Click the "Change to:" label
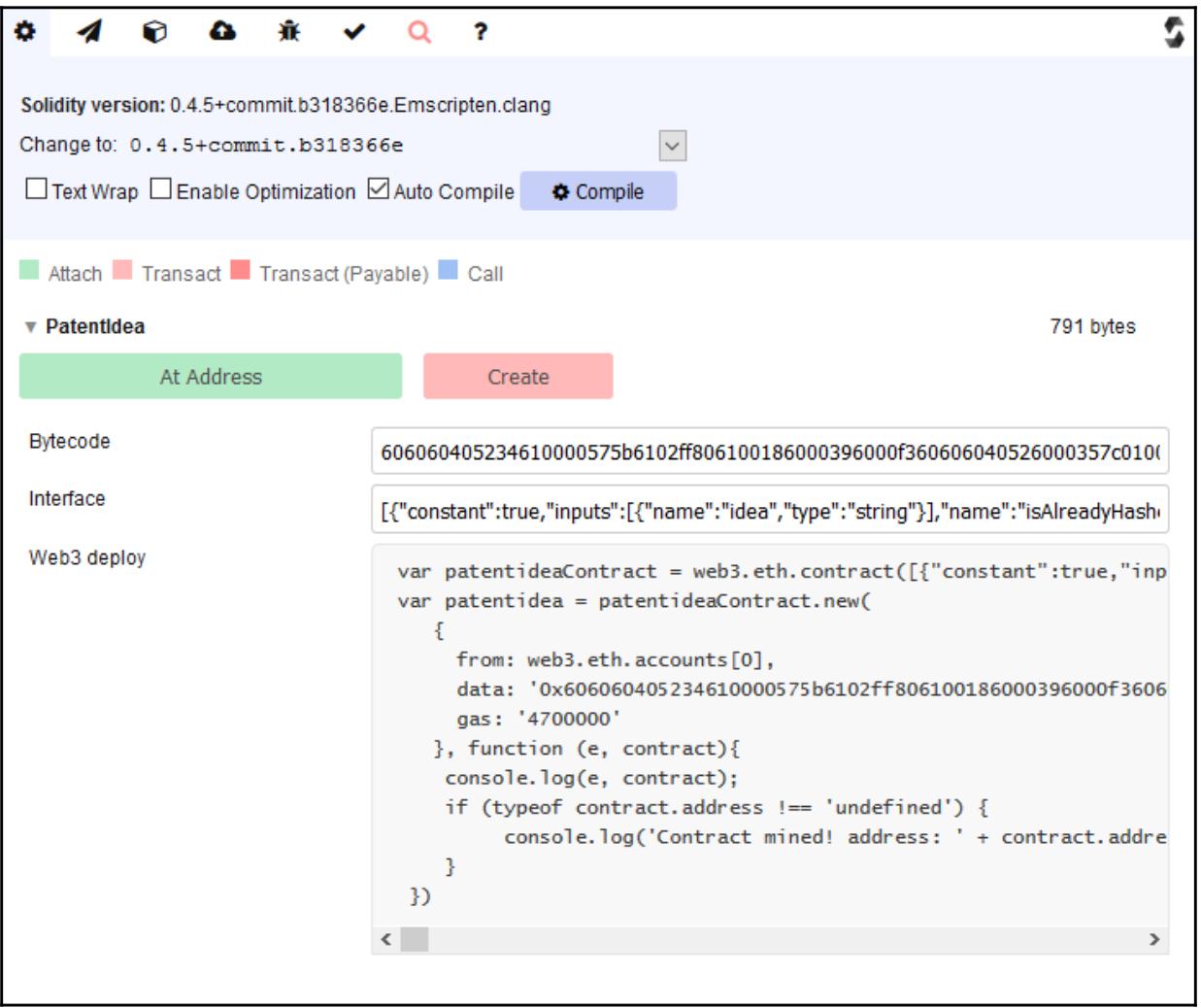 point(68,145)
